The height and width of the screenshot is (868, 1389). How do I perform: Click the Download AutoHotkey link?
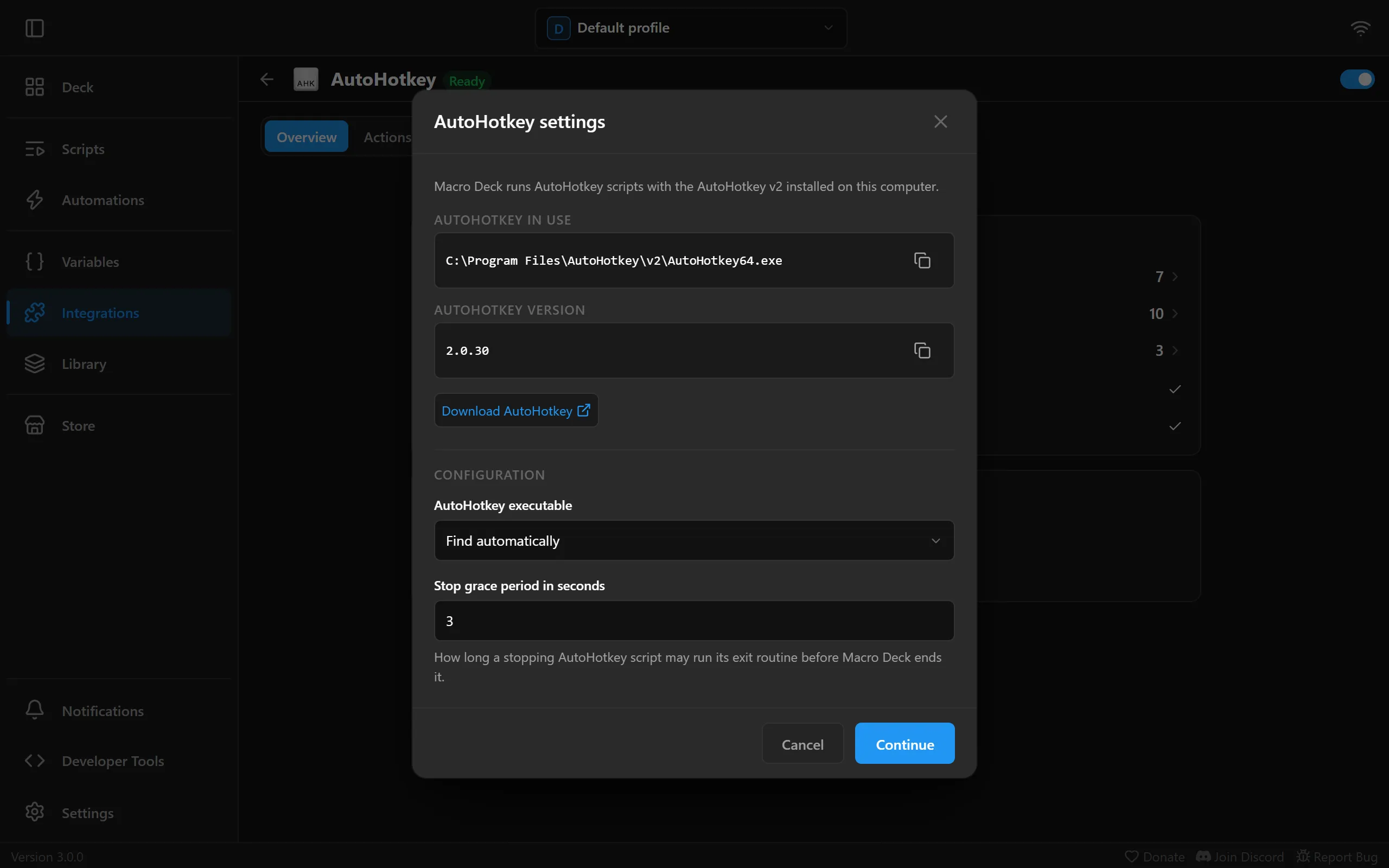pyautogui.click(x=516, y=411)
